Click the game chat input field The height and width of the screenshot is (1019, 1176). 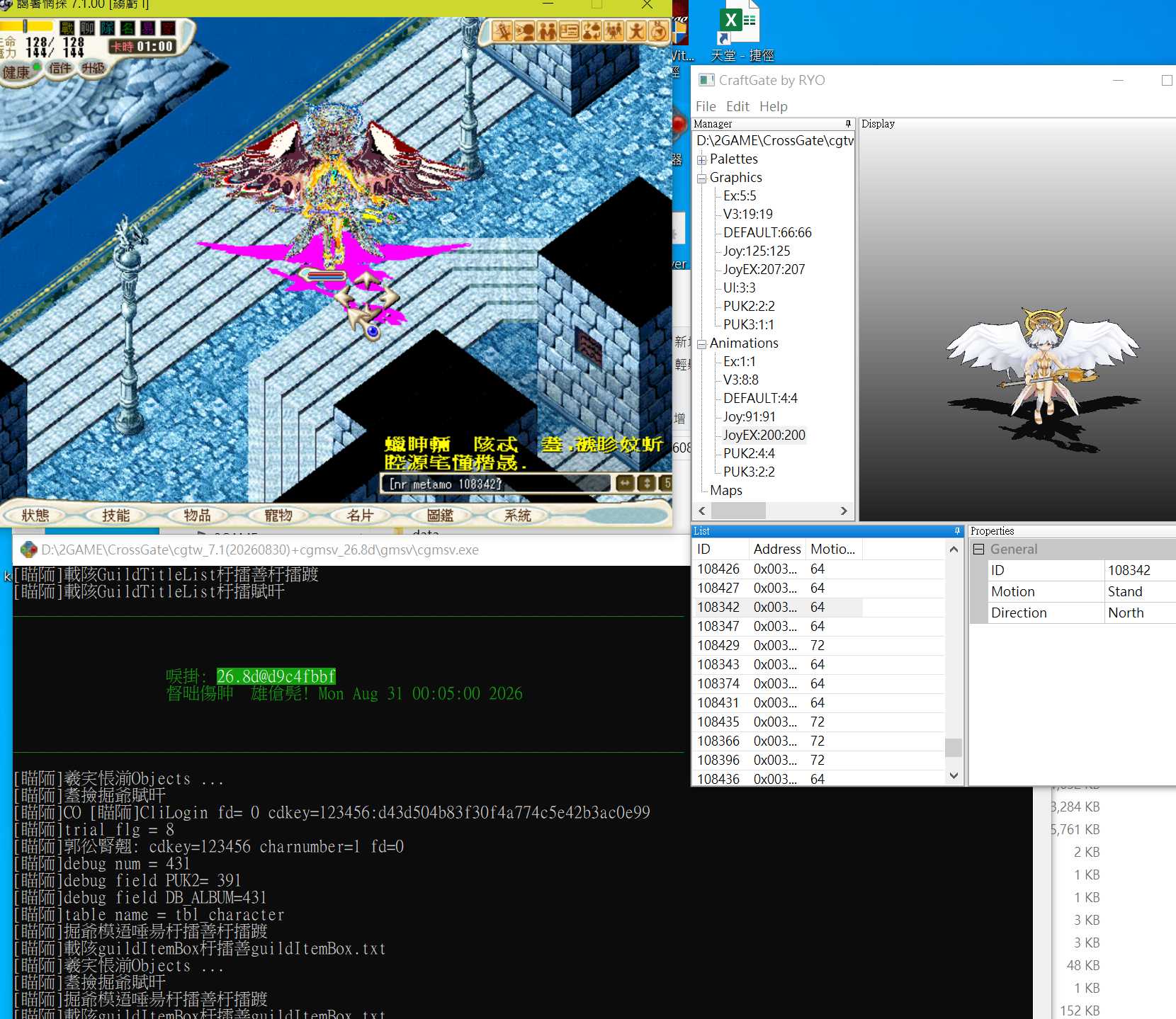(496, 484)
